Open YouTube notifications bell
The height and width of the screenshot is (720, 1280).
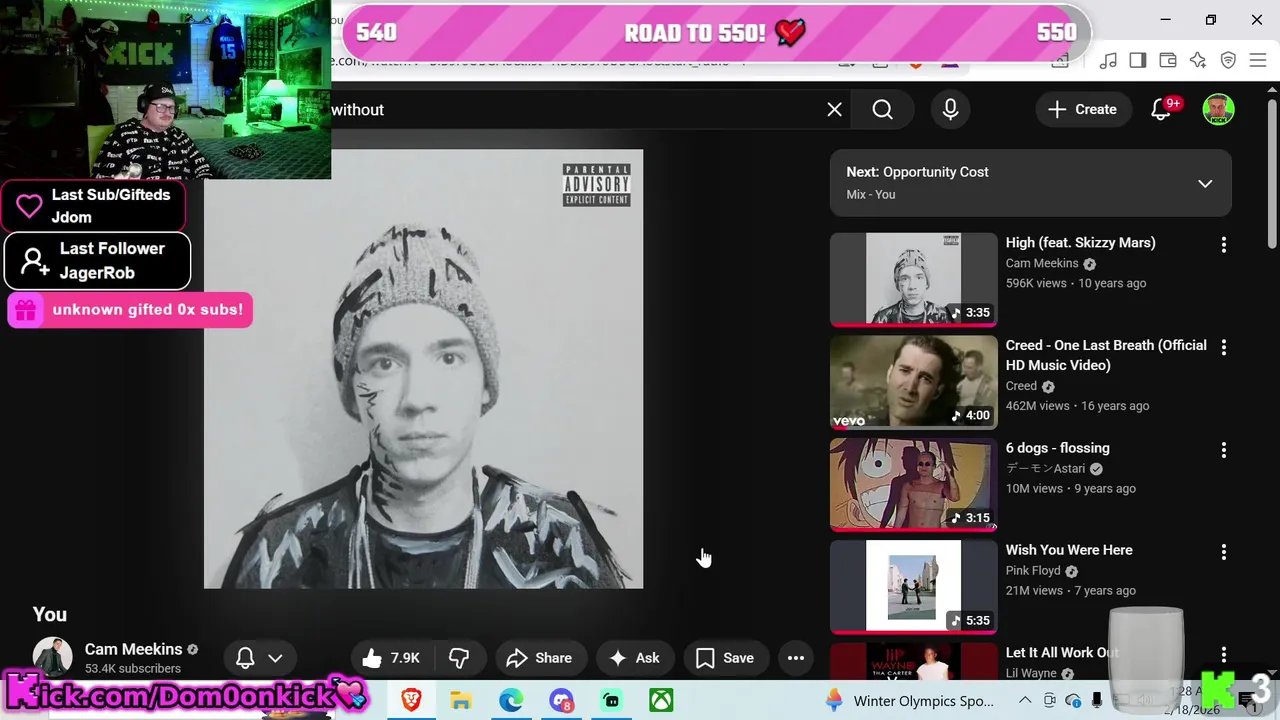[x=1161, y=110]
